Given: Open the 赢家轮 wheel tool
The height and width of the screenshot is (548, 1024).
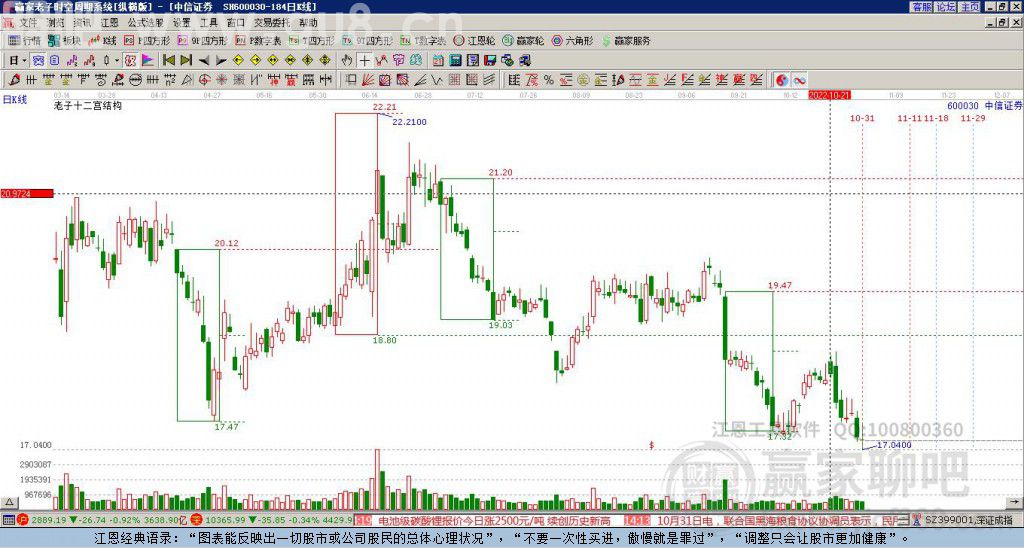Looking at the screenshot, I should pos(523,40).
